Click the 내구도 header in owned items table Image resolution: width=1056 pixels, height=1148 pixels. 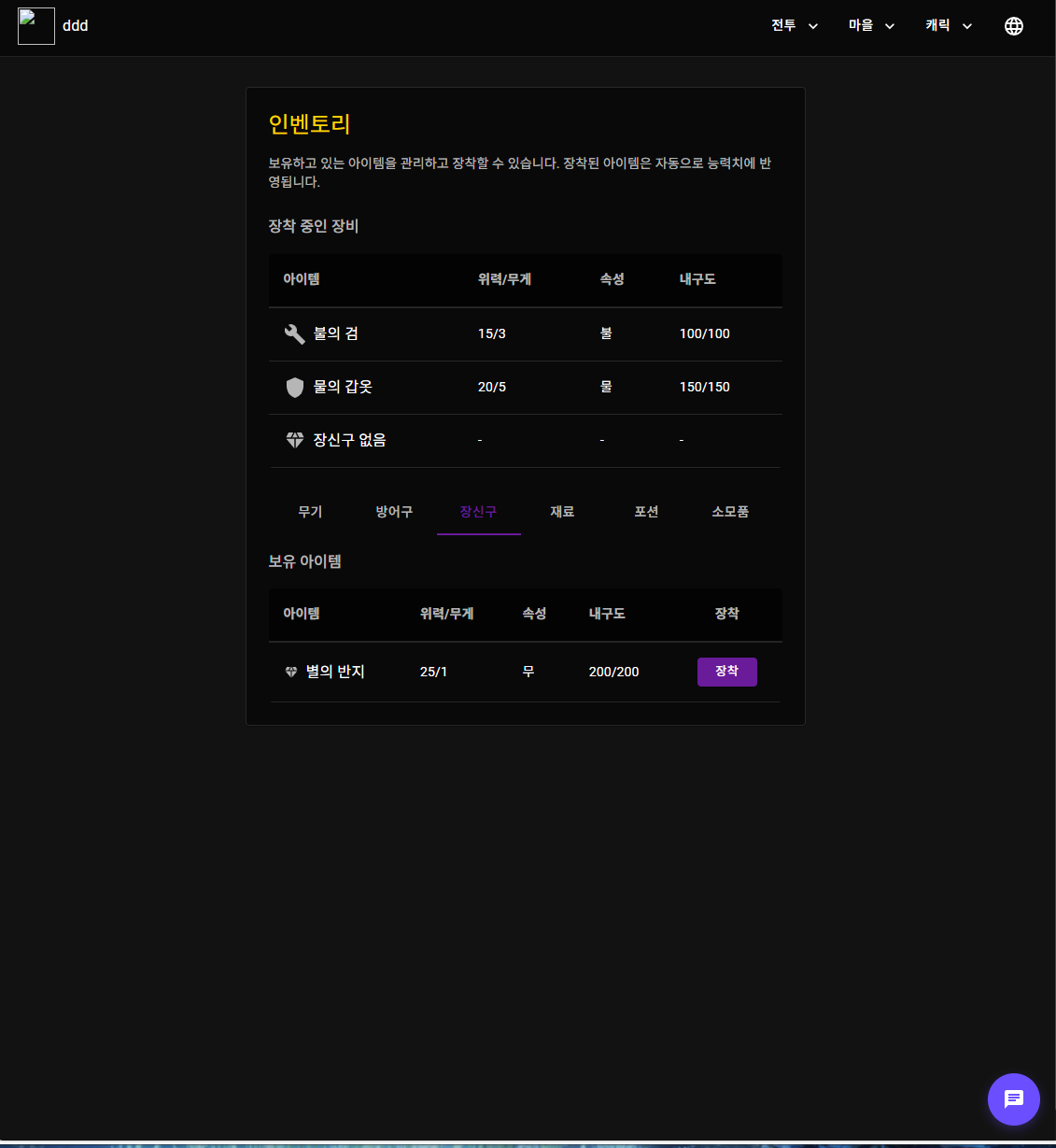(x=607, y=614)
